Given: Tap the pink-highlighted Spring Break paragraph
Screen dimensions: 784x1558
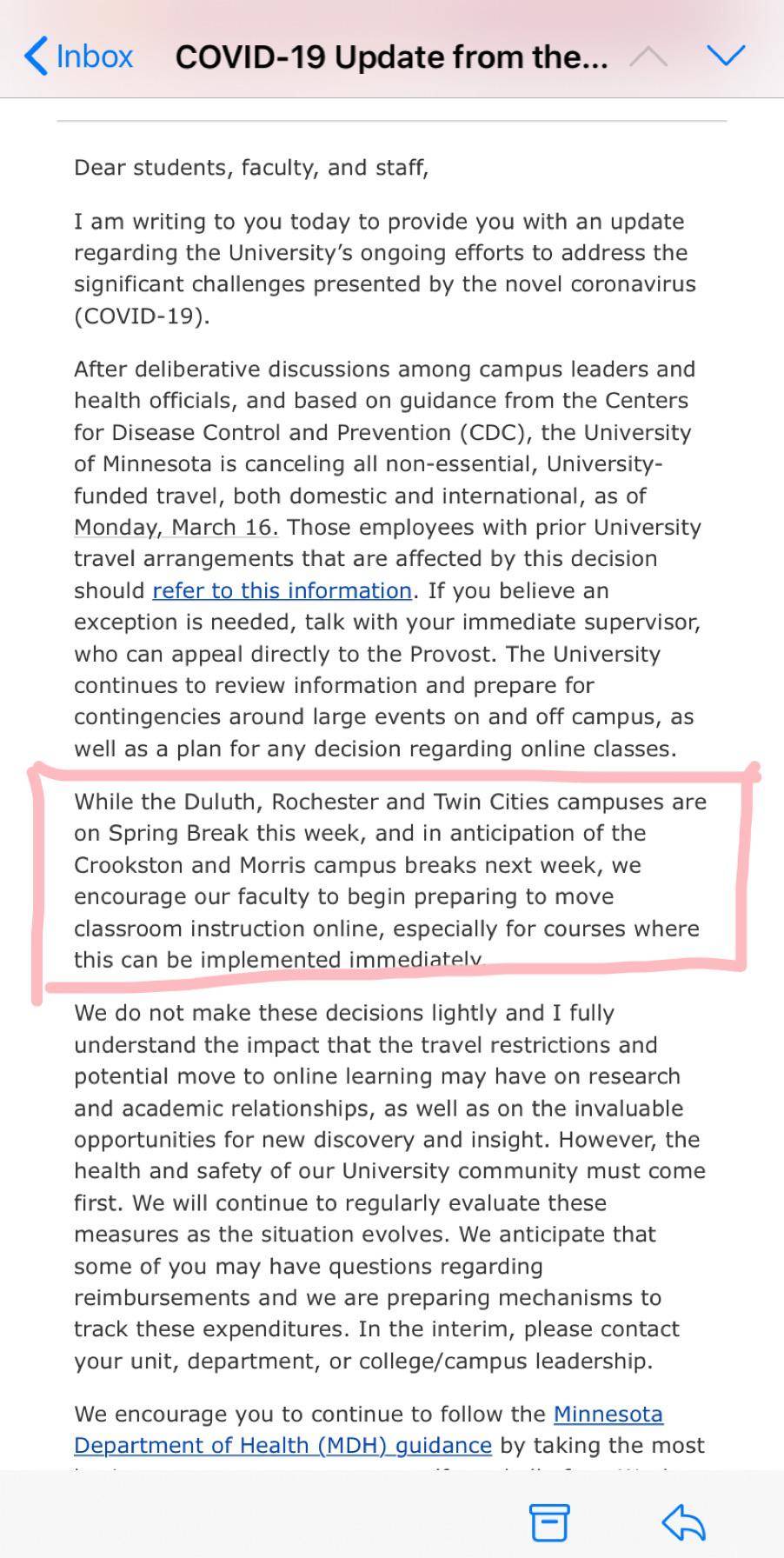Looking at the screenshot, I should pyautogui.click(x=389, y=880).
